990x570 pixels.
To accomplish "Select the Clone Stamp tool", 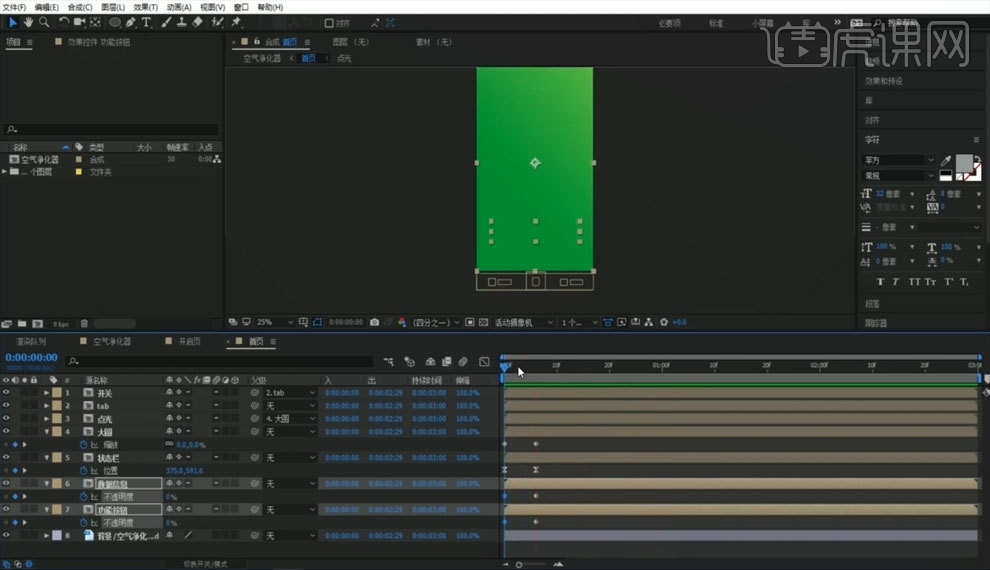I will tap(181, 23).
